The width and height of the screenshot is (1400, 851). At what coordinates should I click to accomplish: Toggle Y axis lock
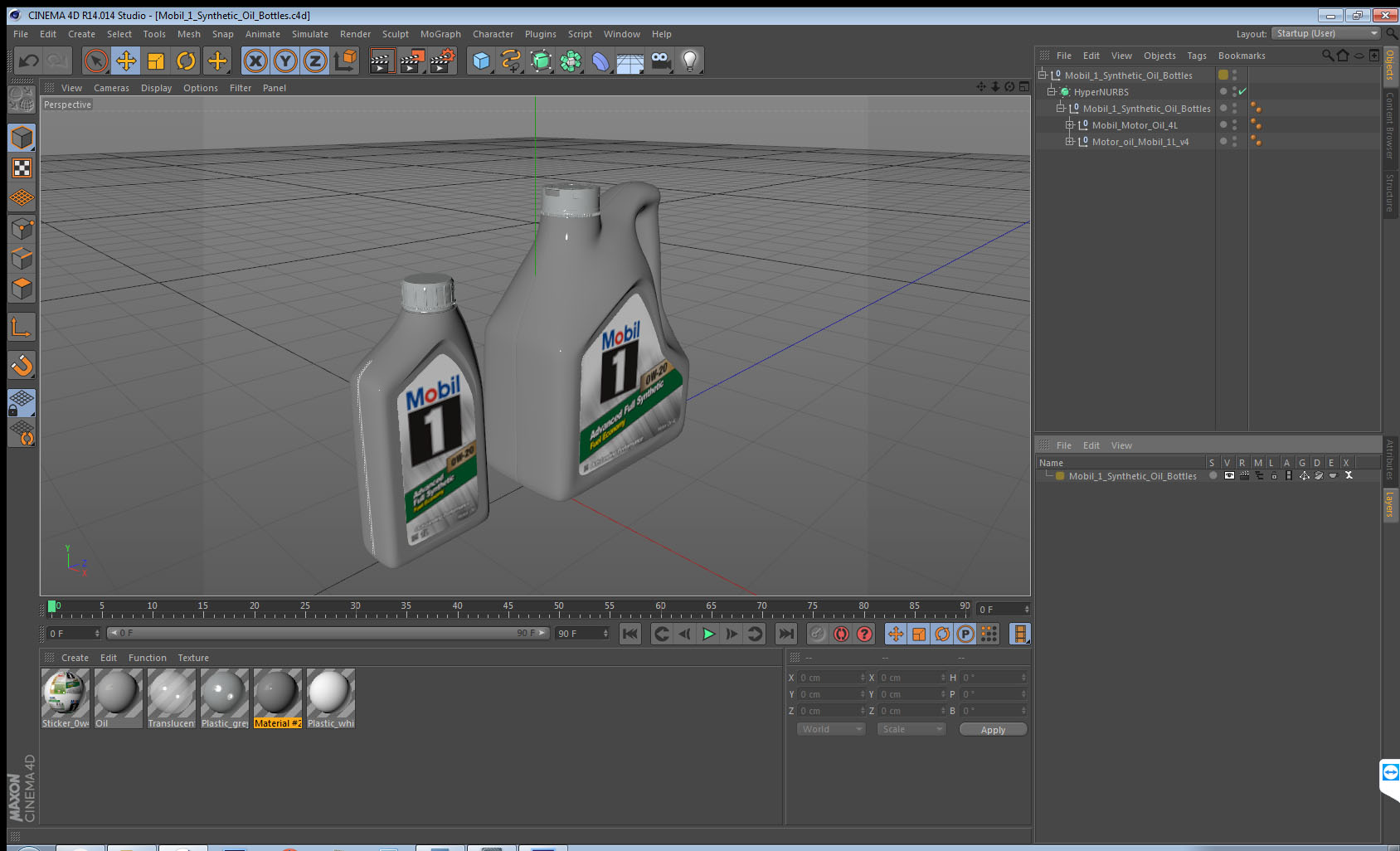pos(285,61)
